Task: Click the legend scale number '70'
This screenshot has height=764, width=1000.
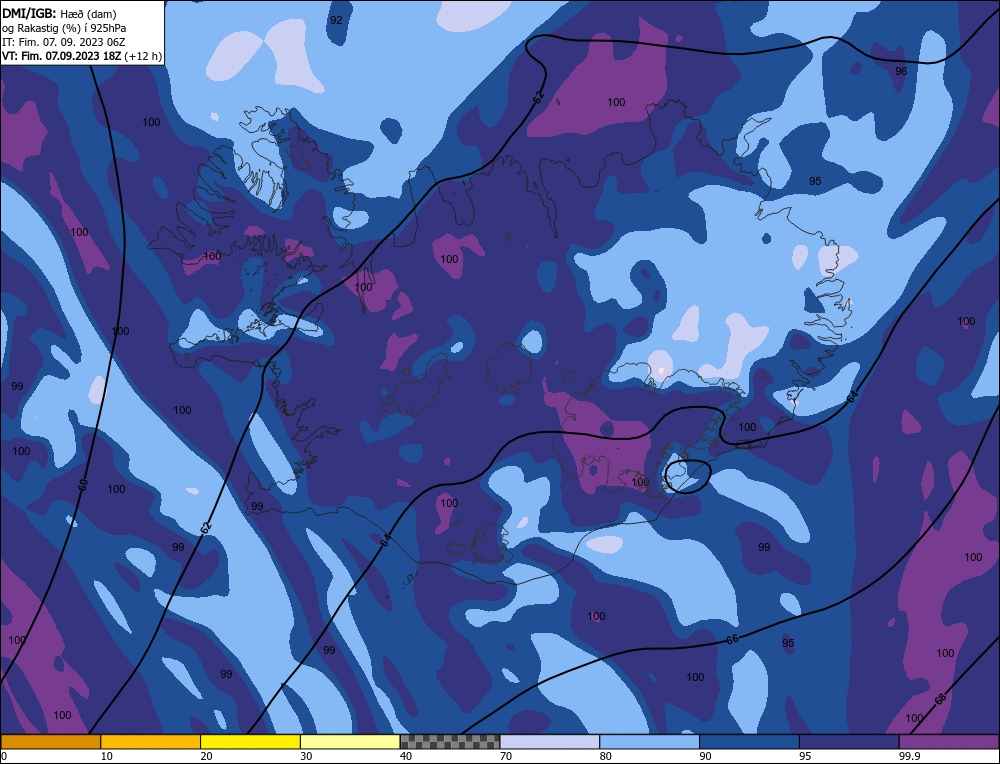Action: tap(506, 756)
